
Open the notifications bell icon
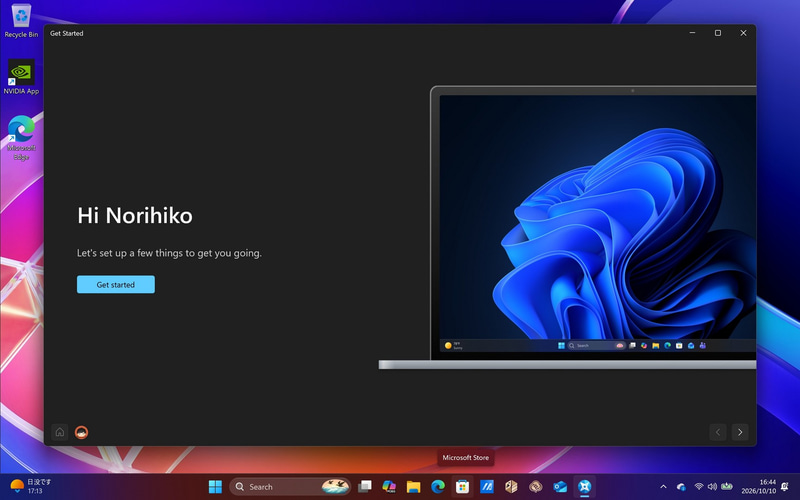[785, 487]
